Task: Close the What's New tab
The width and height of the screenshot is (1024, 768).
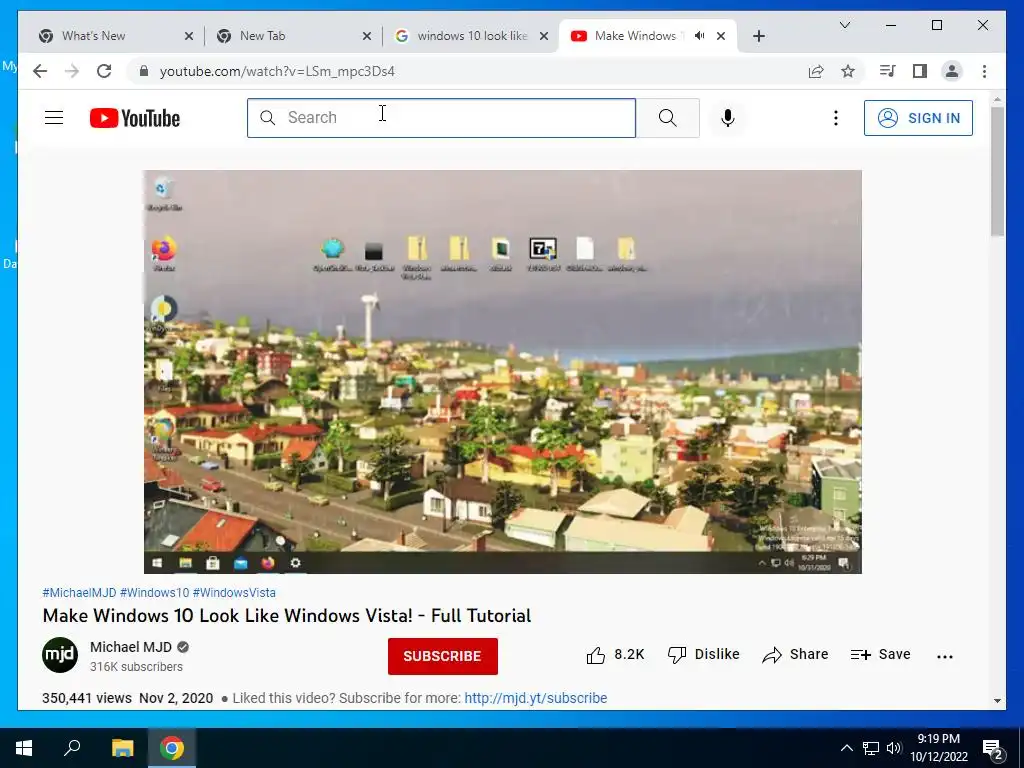Action: [189, 36]
